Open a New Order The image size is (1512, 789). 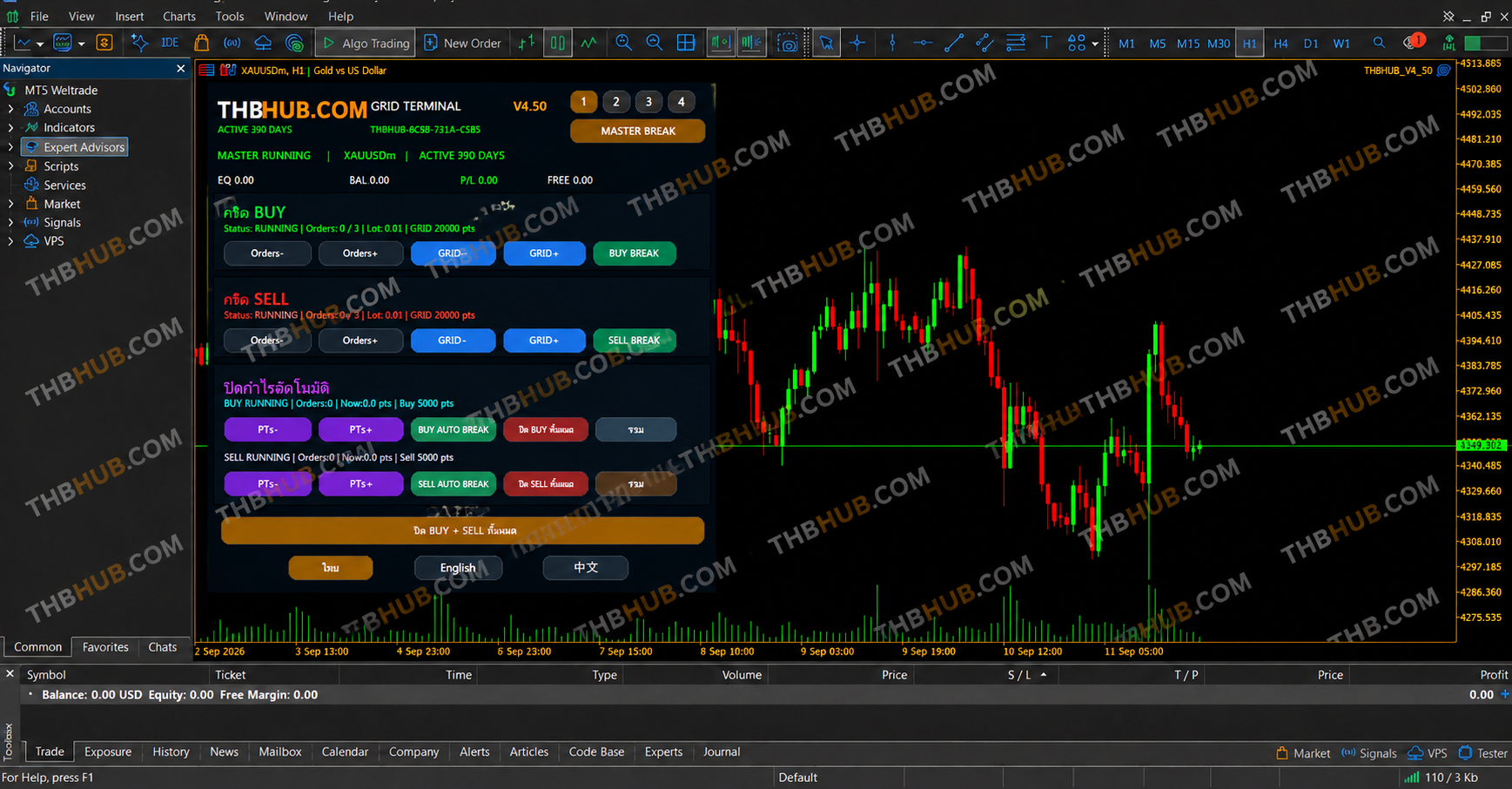463,43
